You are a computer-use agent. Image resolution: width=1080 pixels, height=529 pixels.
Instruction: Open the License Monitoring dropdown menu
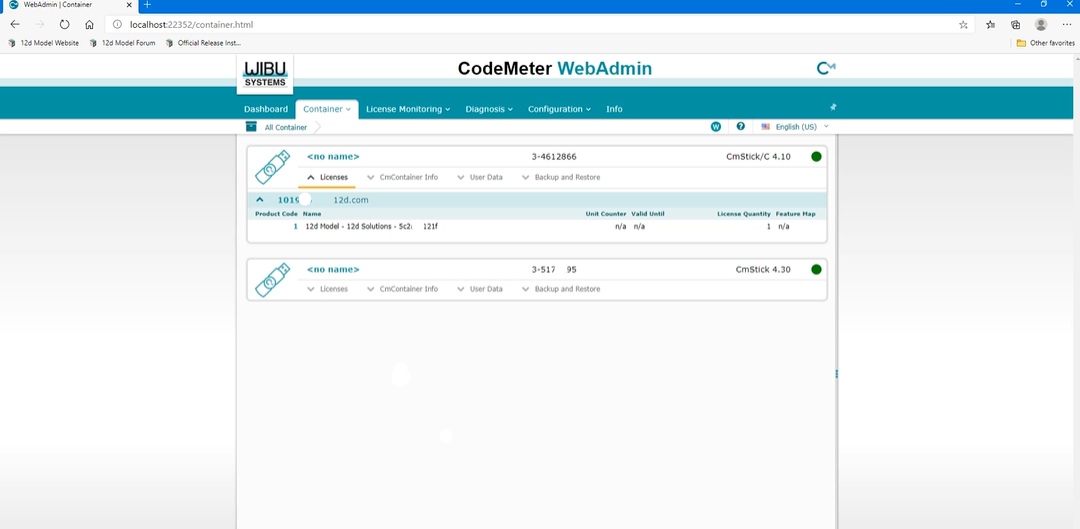[x=408, y=109]
